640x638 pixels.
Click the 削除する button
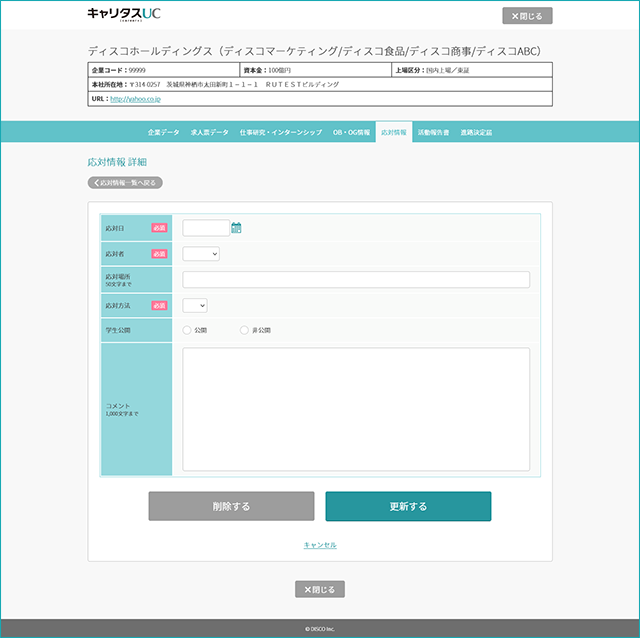coord(231,506)
